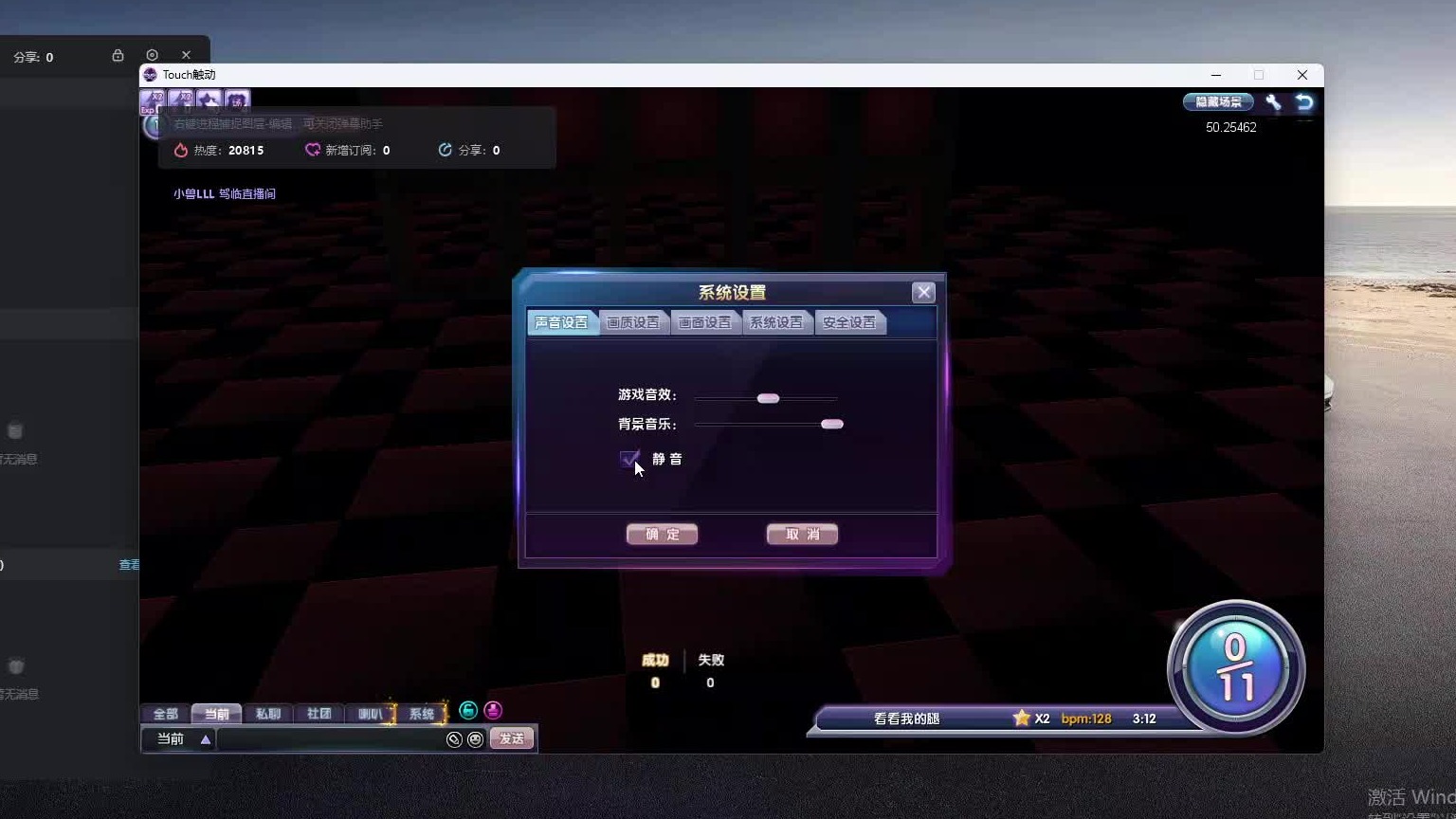Expand the 当前 chat channel selector
This screenshot has height=819, width=1456.
(179, 738)
